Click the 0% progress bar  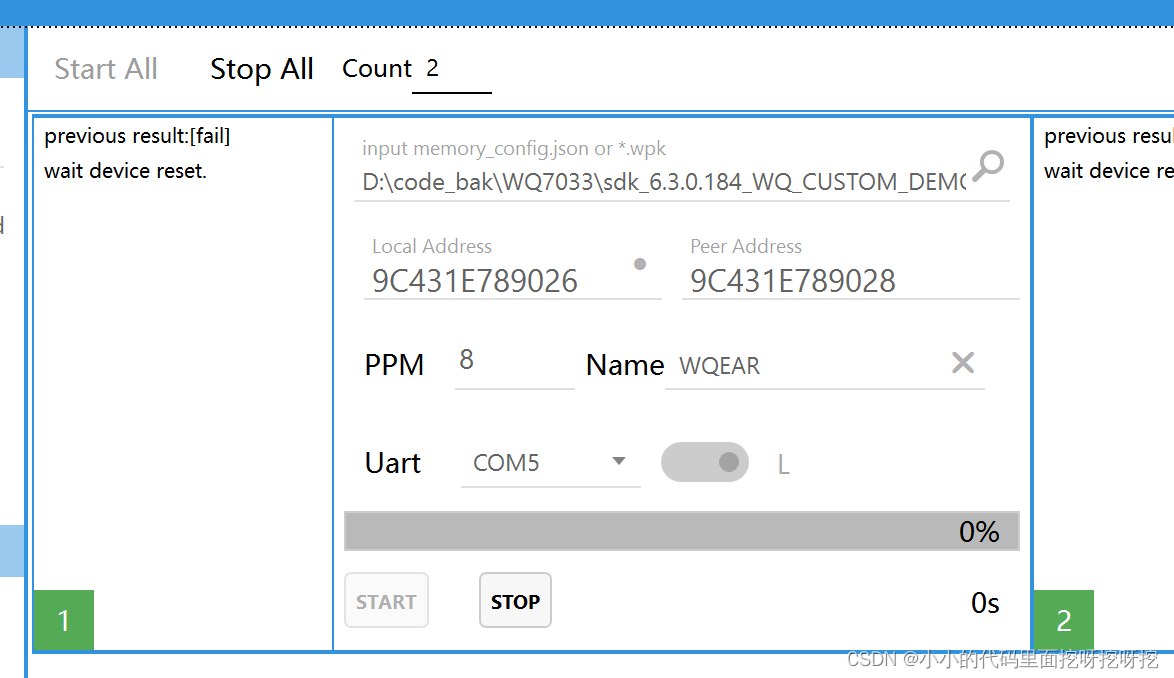coord(681,531)
